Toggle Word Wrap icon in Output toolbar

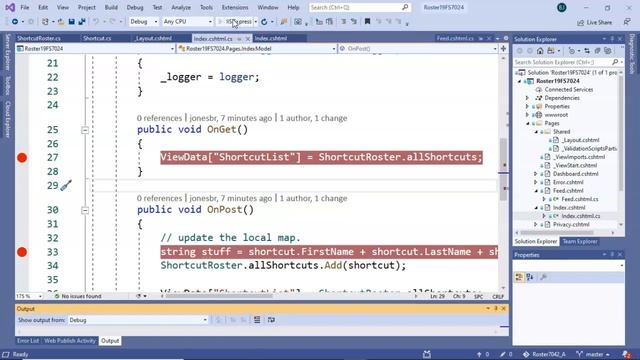[x=271, y=320]
